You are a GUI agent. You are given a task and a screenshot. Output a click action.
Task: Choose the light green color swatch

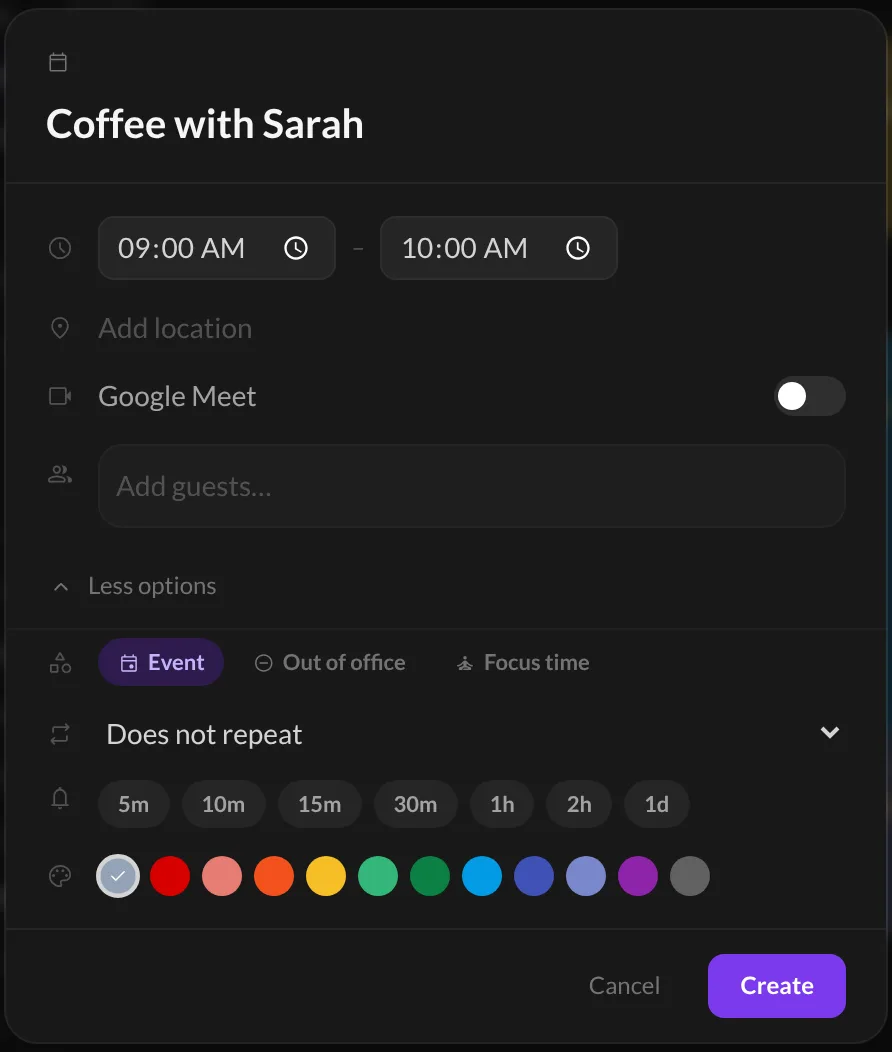point(378,876)
